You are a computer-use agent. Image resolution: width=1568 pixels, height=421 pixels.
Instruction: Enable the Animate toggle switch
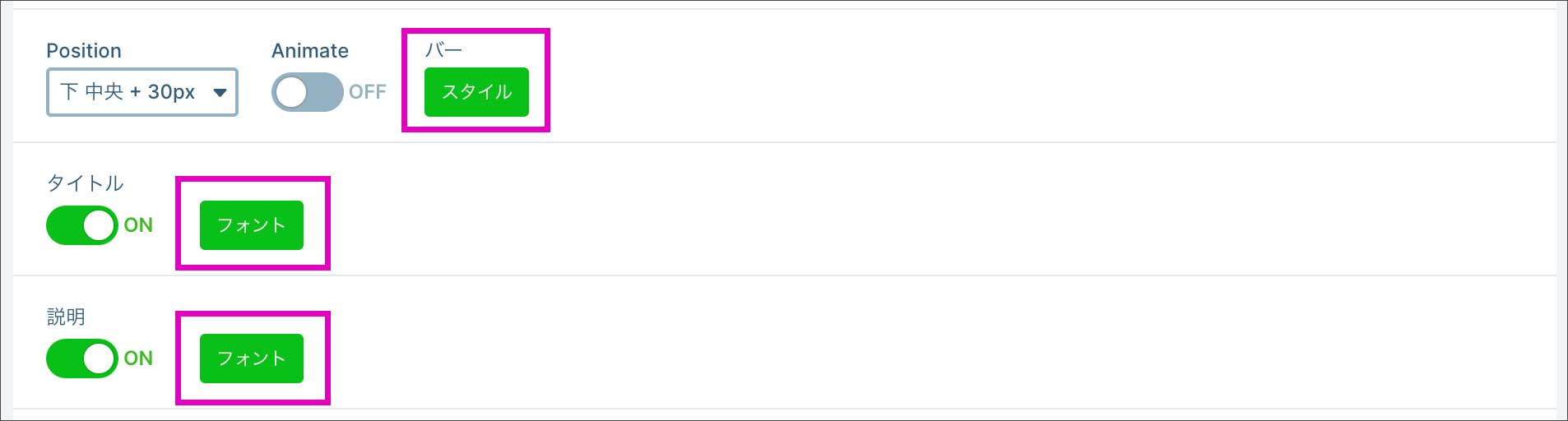pyautogui.click(x=307, y=92)
